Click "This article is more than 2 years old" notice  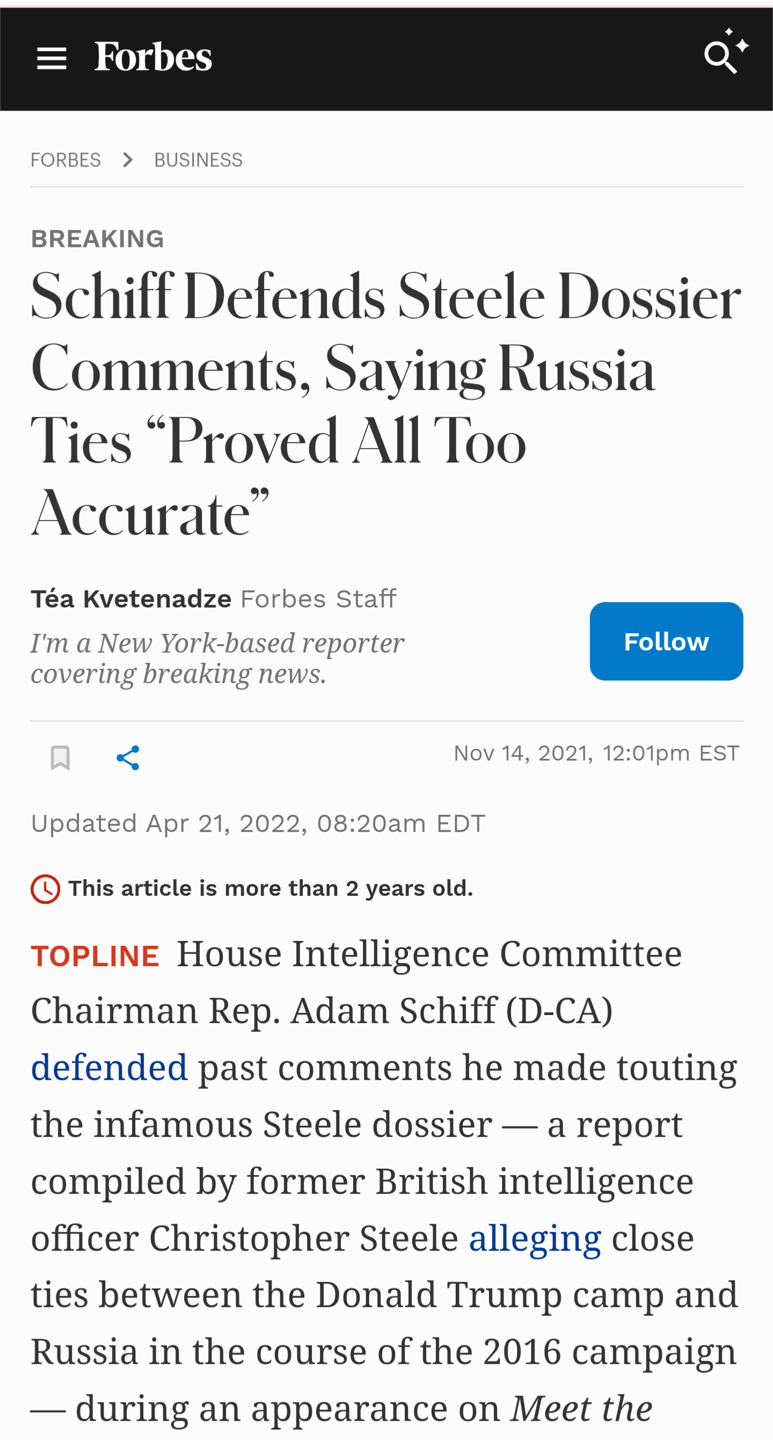click(270, 888)
